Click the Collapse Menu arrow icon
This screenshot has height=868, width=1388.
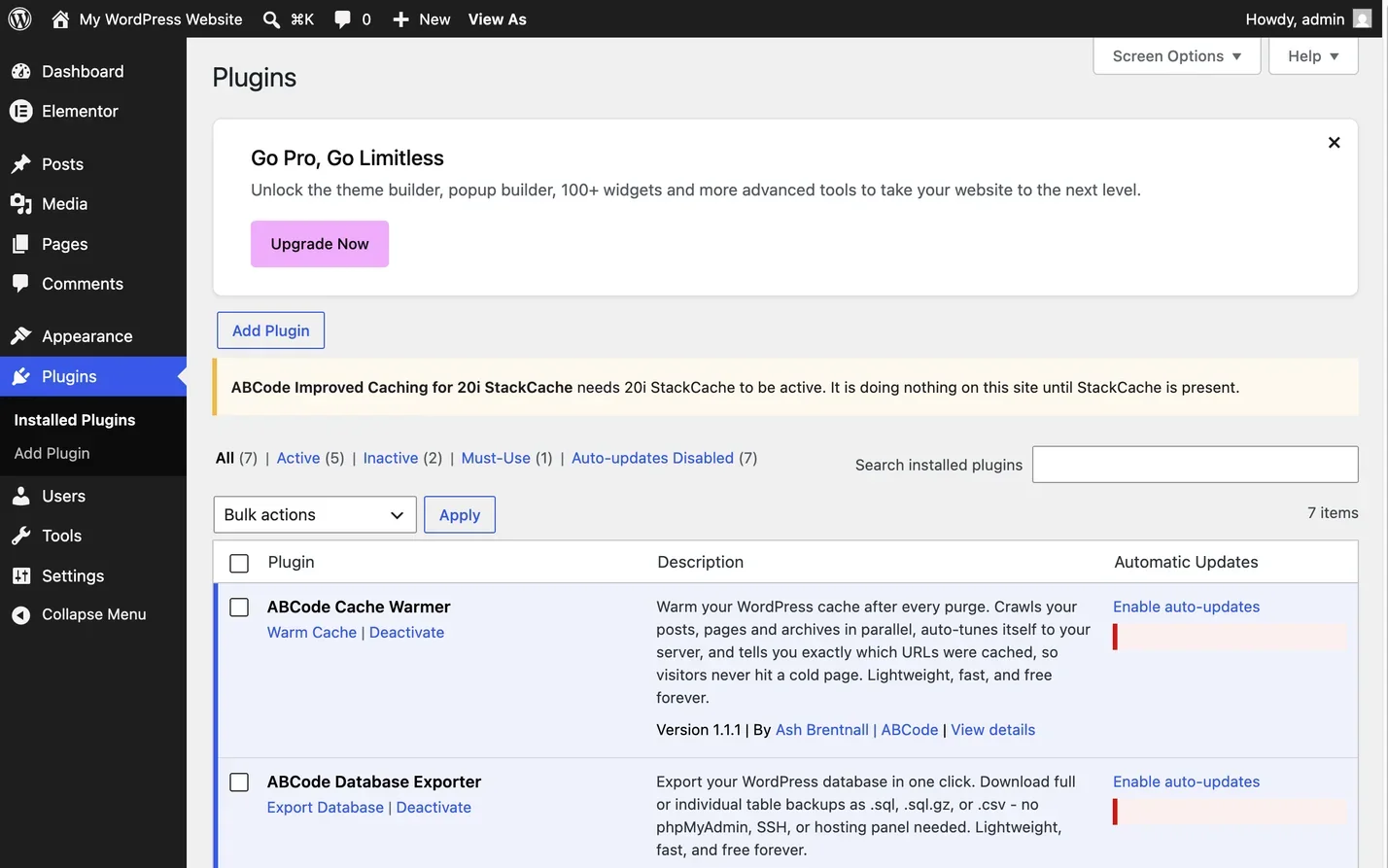[x=20, y=614]
